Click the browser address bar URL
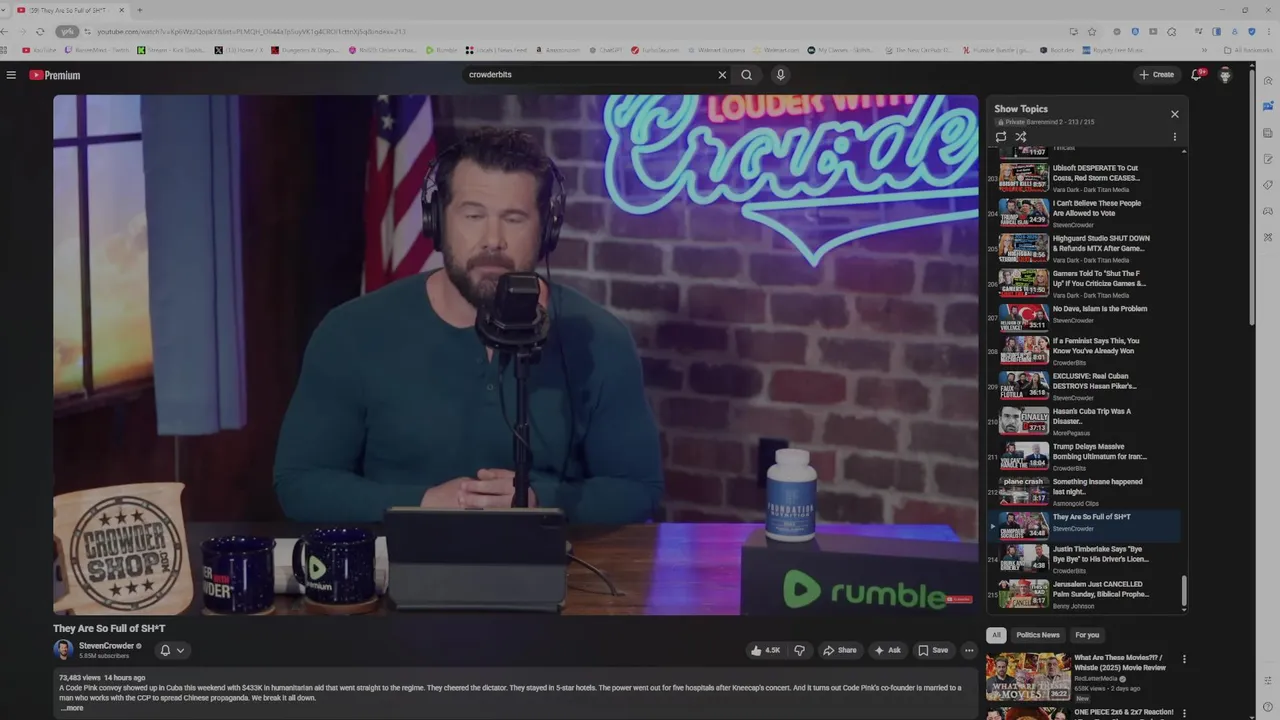 [x=251, y=31]
